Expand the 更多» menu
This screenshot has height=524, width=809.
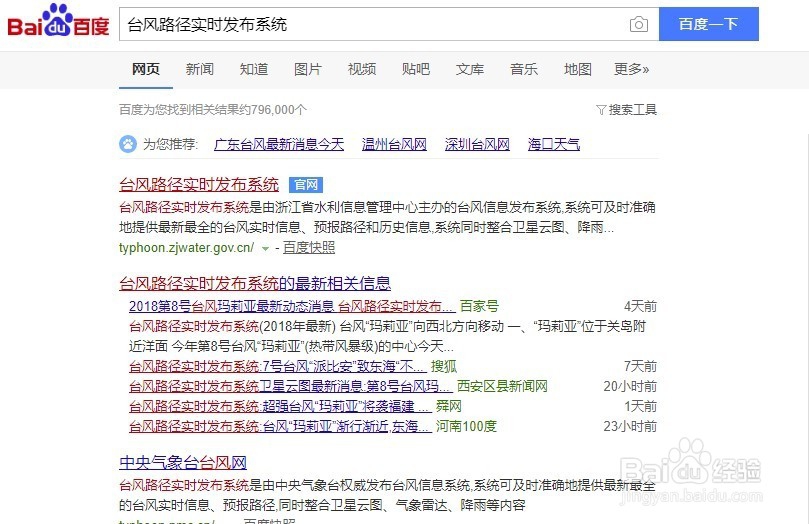(x=632, y=69)
